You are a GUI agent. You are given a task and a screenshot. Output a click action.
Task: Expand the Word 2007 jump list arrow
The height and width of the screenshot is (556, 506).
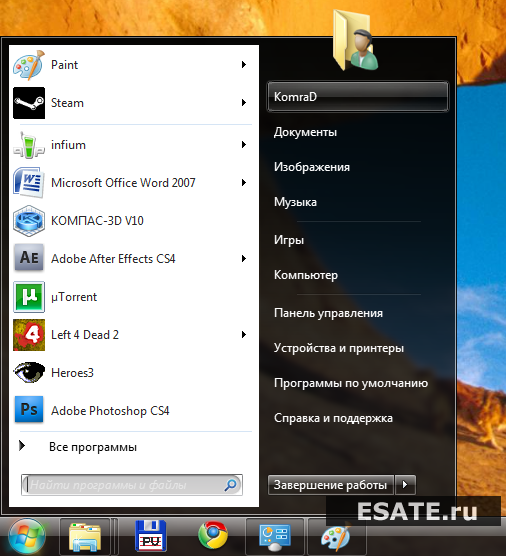244,183
